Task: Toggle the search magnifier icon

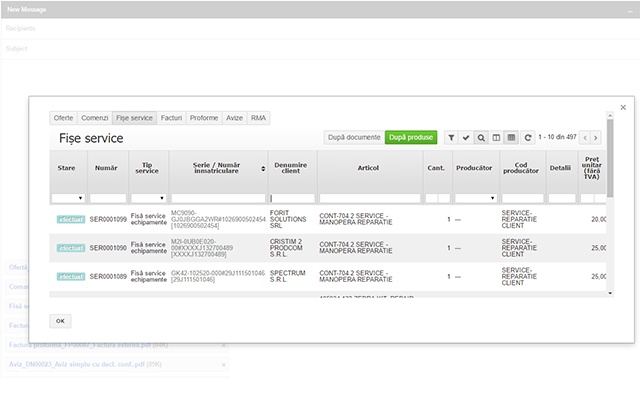Action: 481,138
